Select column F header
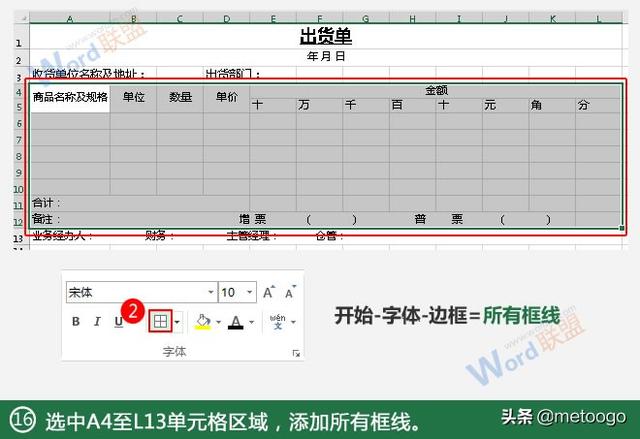This screenshot has width=640, height=439. pyautogui.click(x=320, y=19)
